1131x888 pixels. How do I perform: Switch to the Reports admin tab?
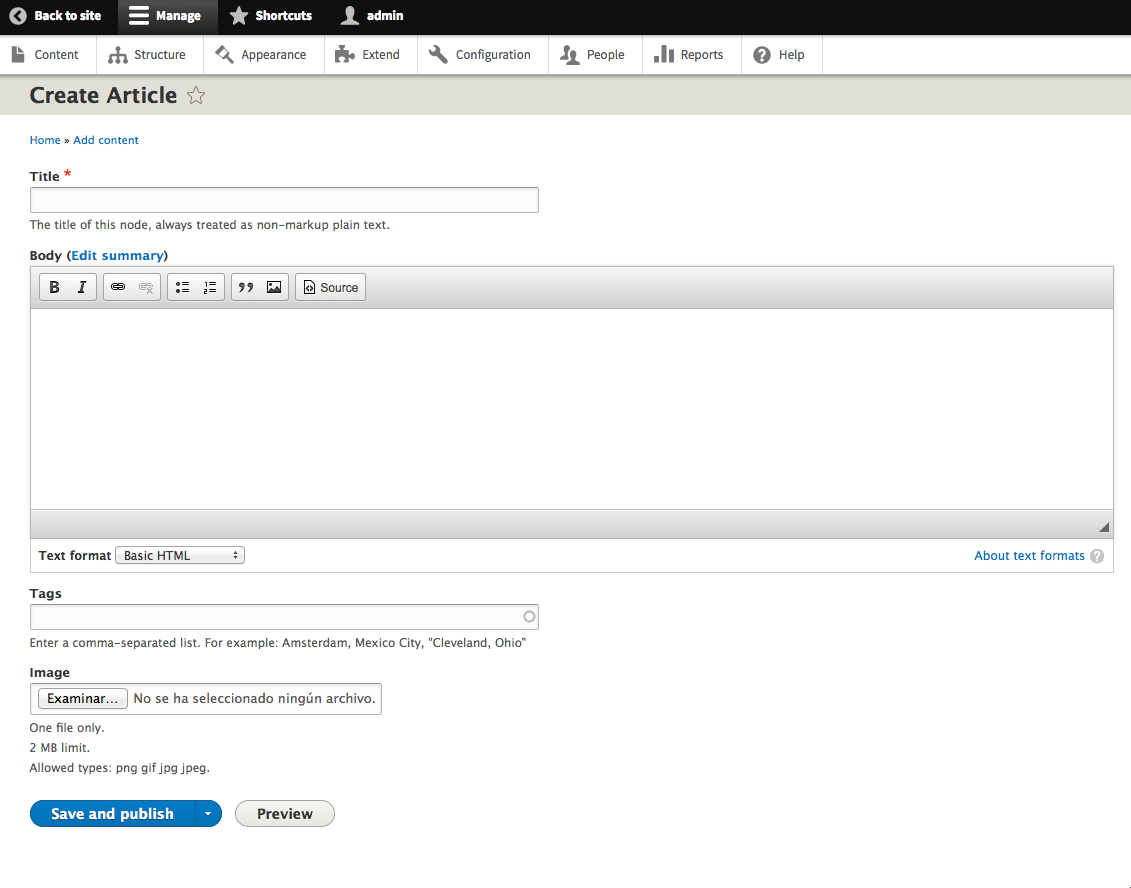pos(691,55)
